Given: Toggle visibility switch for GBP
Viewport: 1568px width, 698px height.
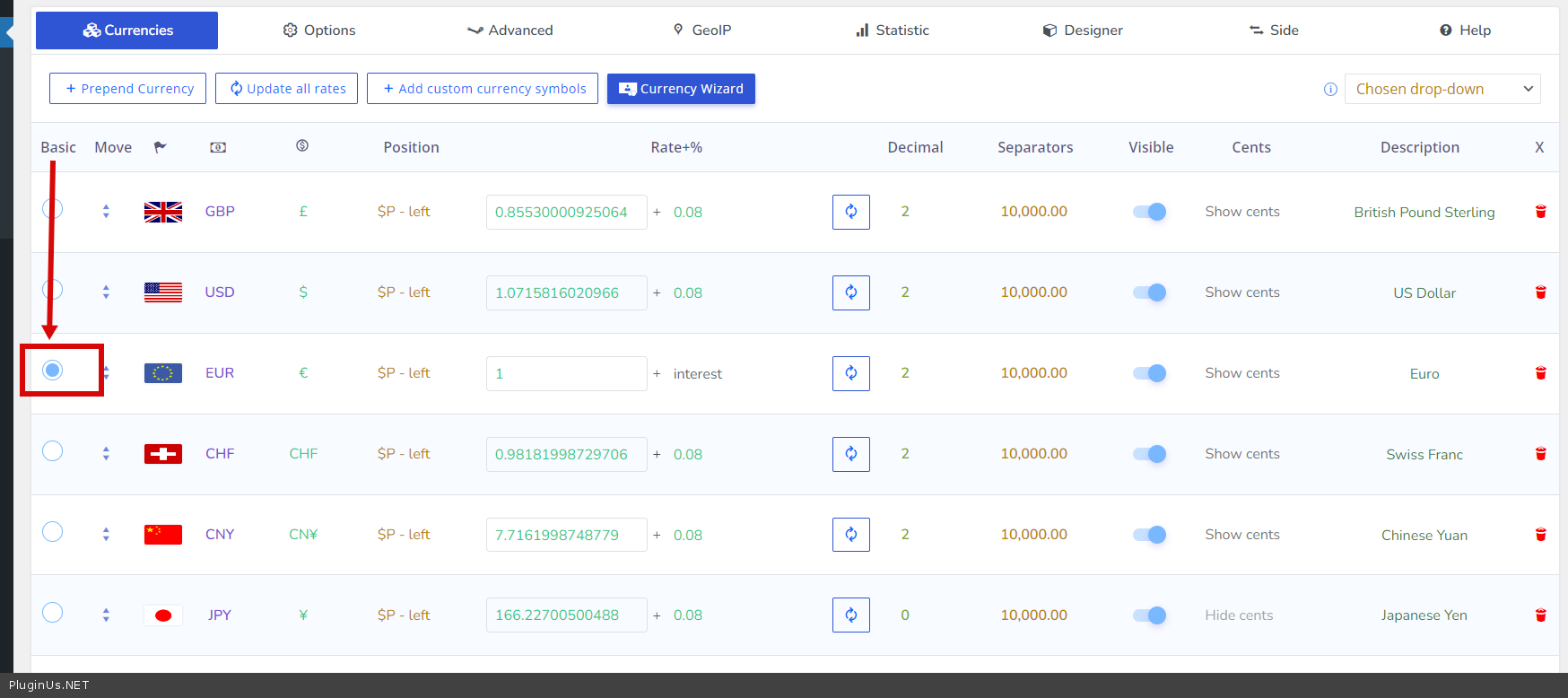Looking at the screenshot, I should click(x=1149, y=212).
